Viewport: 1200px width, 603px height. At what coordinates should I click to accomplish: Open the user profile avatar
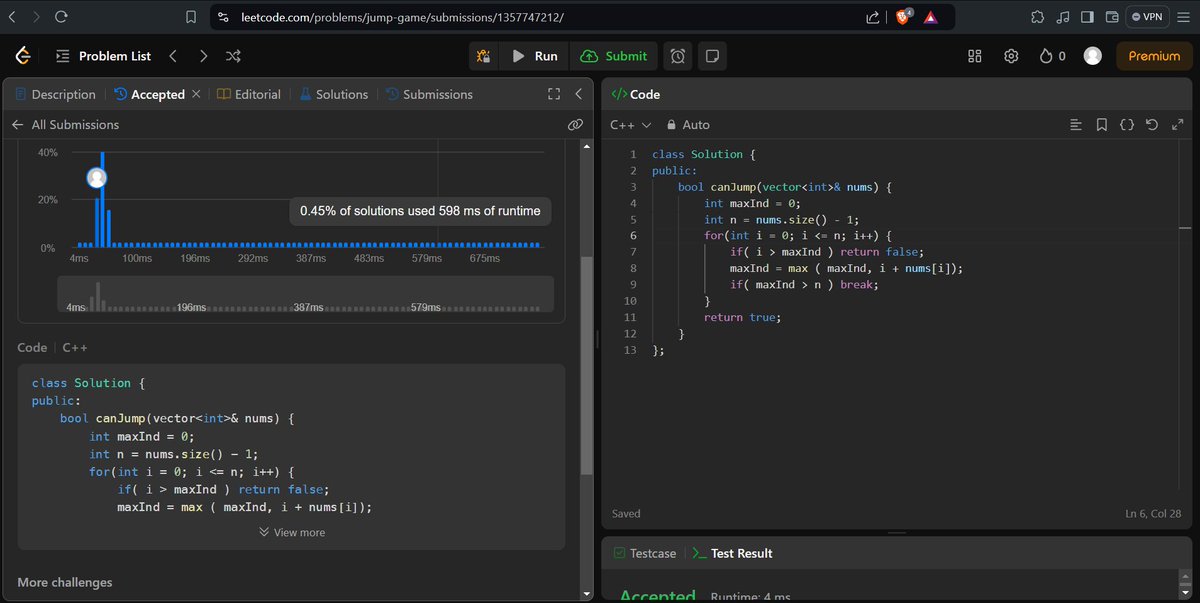click(1092, 56)
